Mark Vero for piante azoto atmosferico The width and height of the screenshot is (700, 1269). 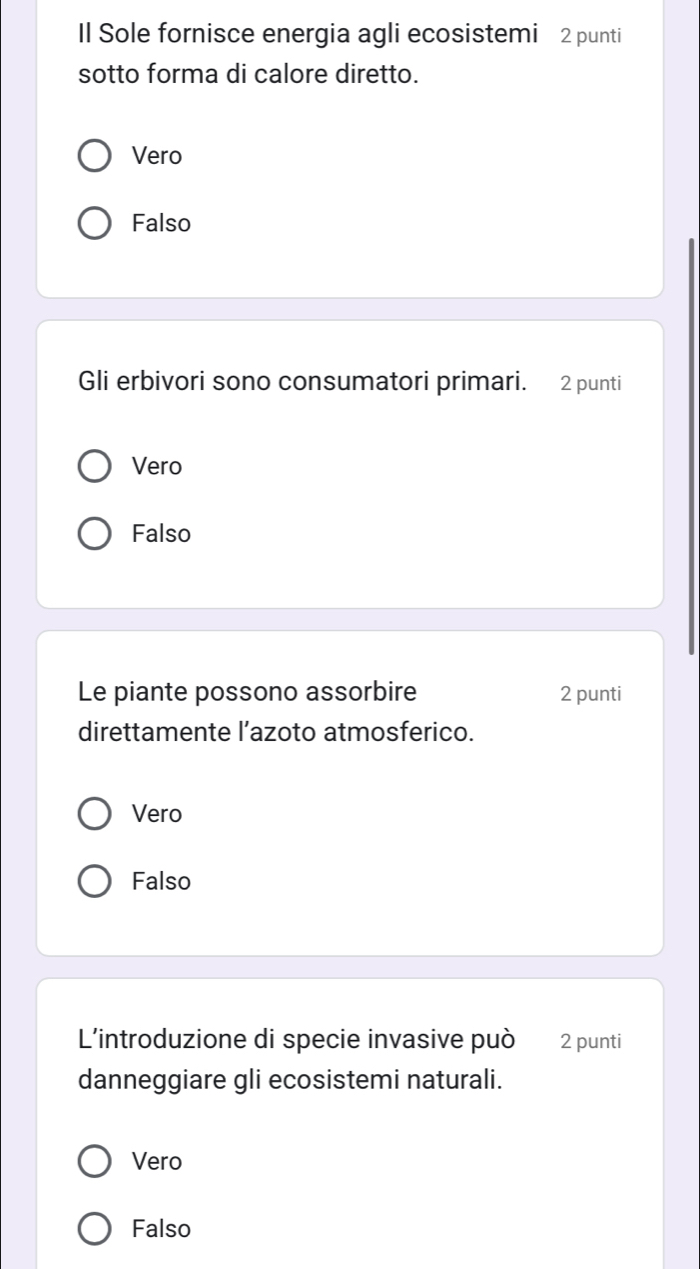[x=95, y=814]
